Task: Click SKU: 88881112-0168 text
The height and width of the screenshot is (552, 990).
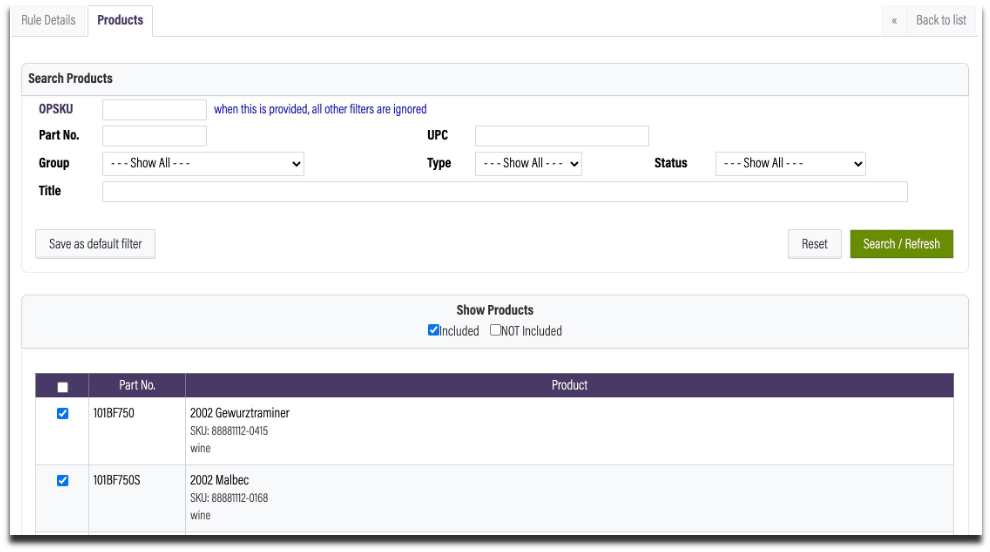Action: point(229,498)
